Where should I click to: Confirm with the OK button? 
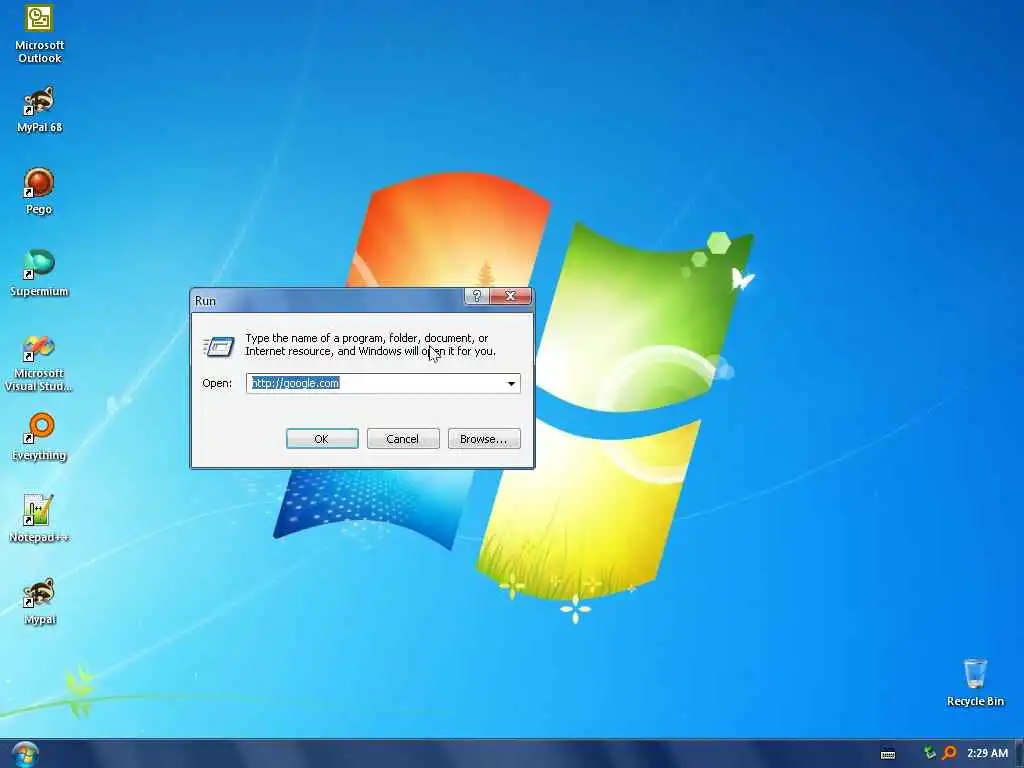pos(322,439)
